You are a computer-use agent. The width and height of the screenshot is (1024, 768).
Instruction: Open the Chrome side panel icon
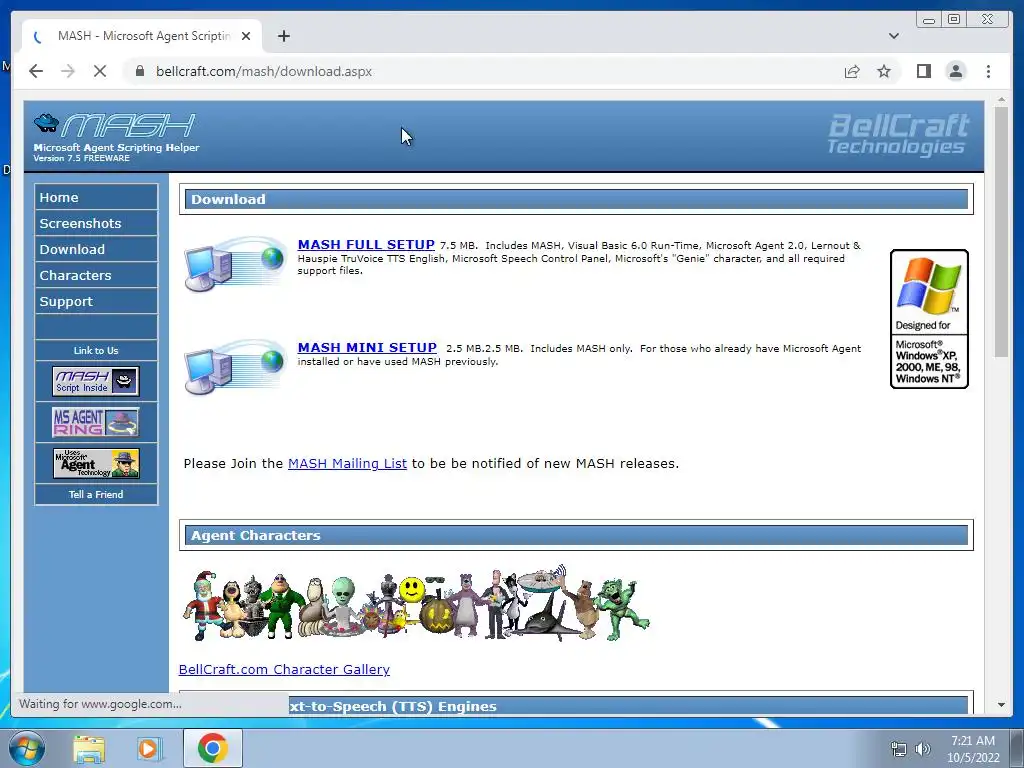[x=923, y=71]
